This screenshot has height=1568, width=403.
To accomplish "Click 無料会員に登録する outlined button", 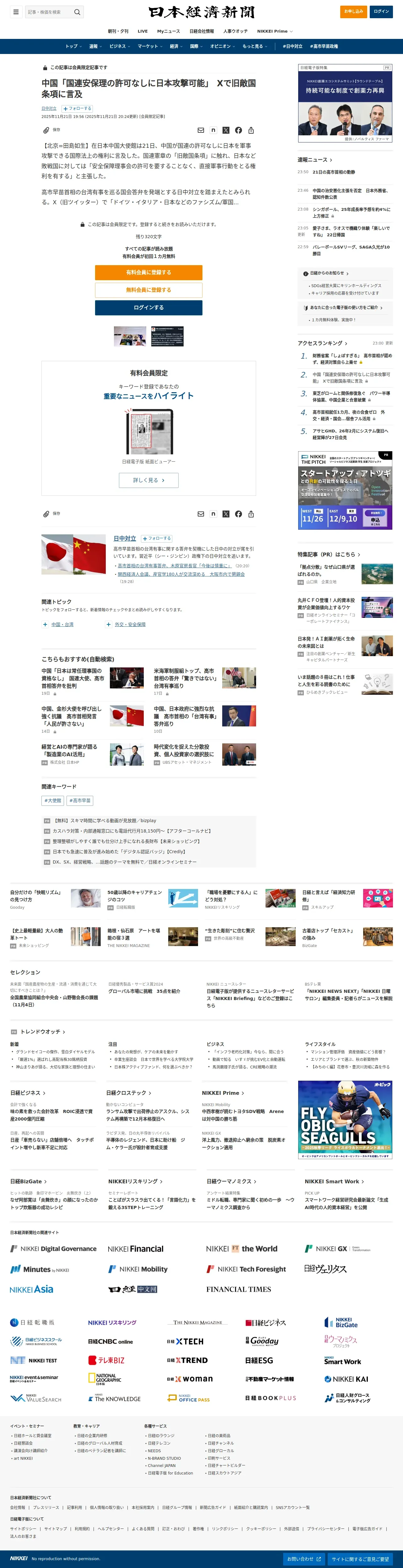I will coord(148,290).
